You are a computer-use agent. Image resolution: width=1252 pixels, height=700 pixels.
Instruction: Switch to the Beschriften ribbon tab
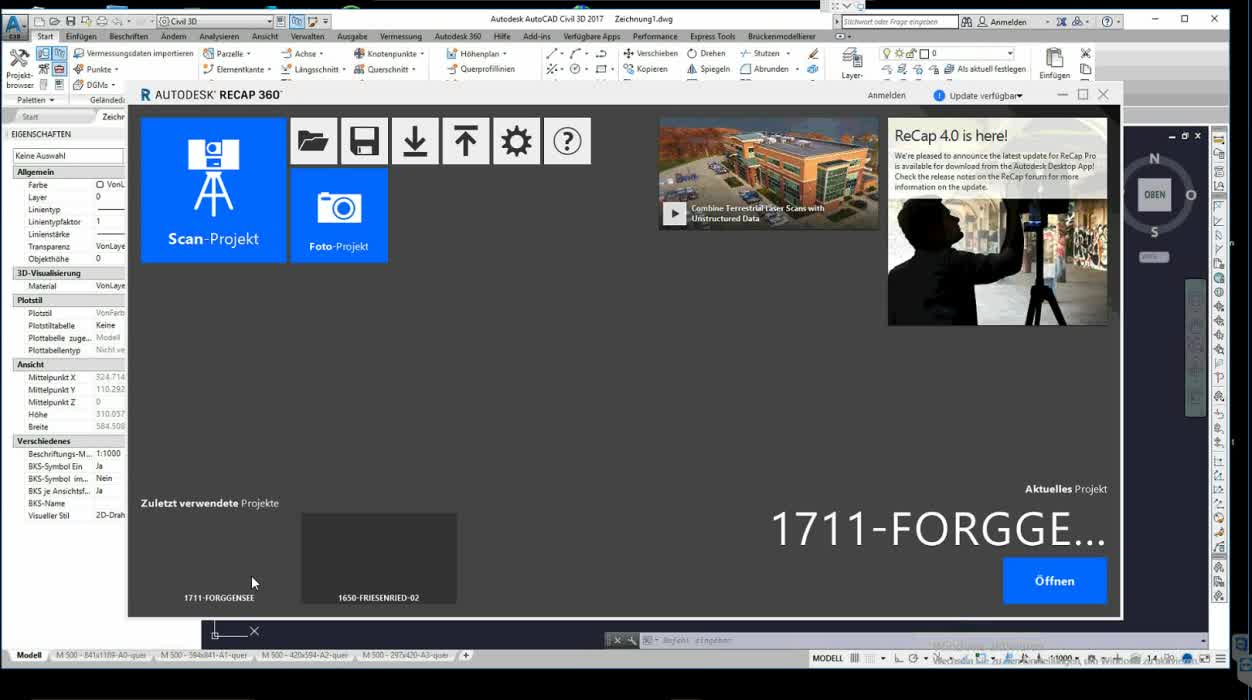pos(128,36)
